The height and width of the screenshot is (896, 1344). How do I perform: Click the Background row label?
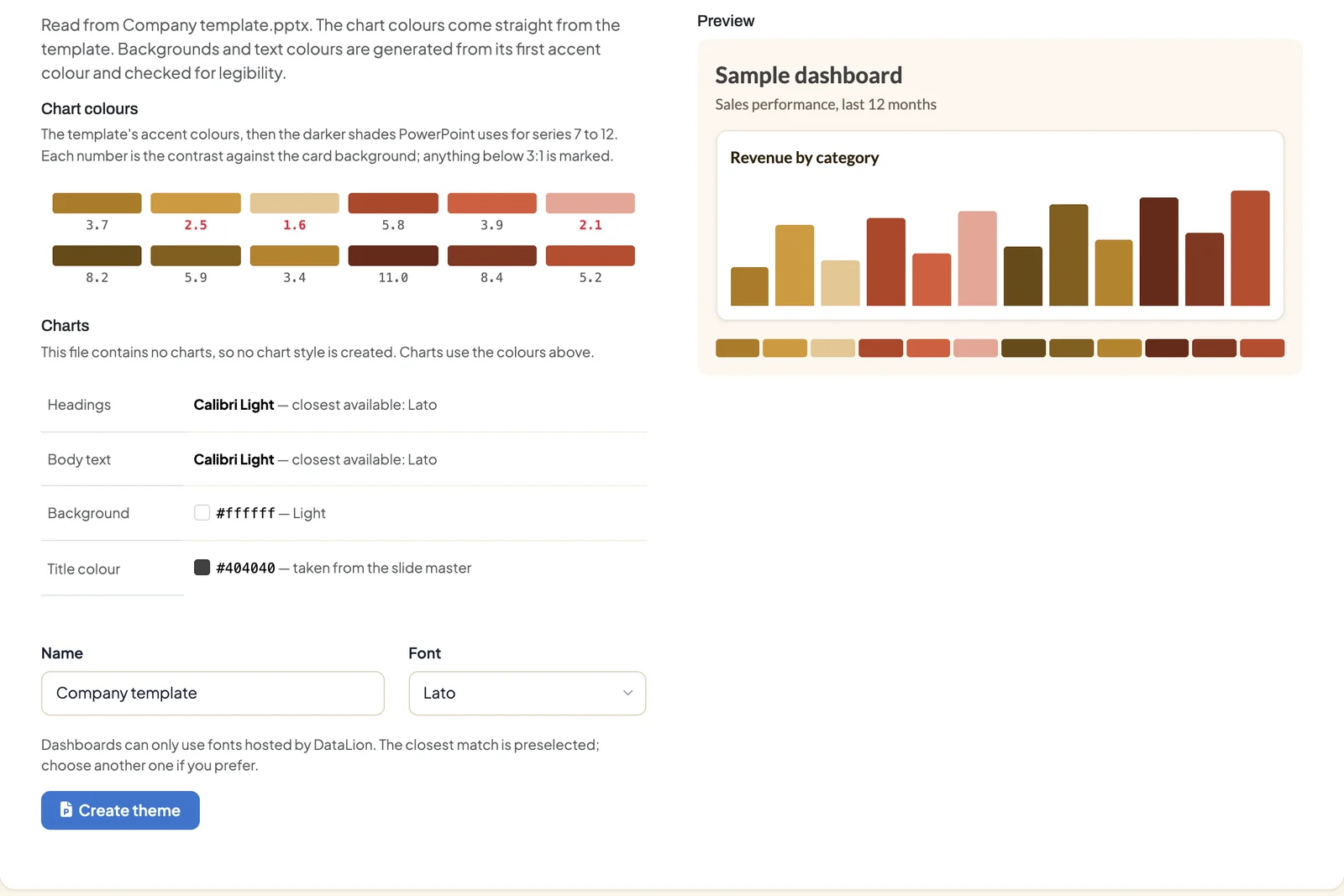pyautogui.click(x=88, y=513)
